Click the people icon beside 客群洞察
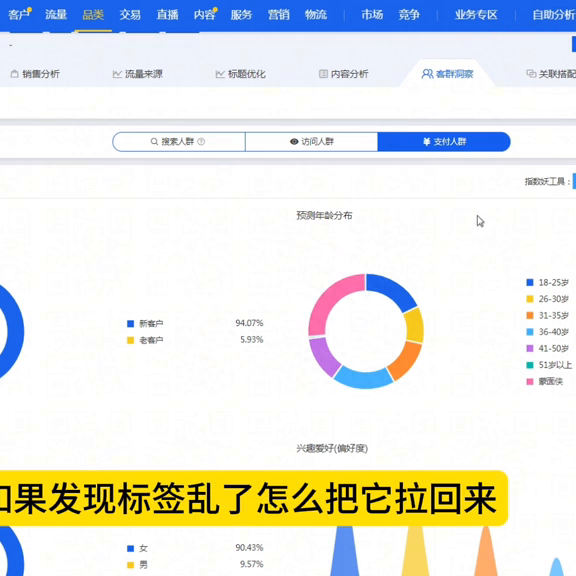Image resolution: width=576 pixels, height=576 pixels. (427, 74)
